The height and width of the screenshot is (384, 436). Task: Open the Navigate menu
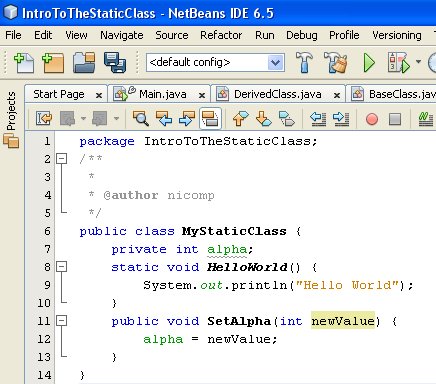(x=122, y=35)
